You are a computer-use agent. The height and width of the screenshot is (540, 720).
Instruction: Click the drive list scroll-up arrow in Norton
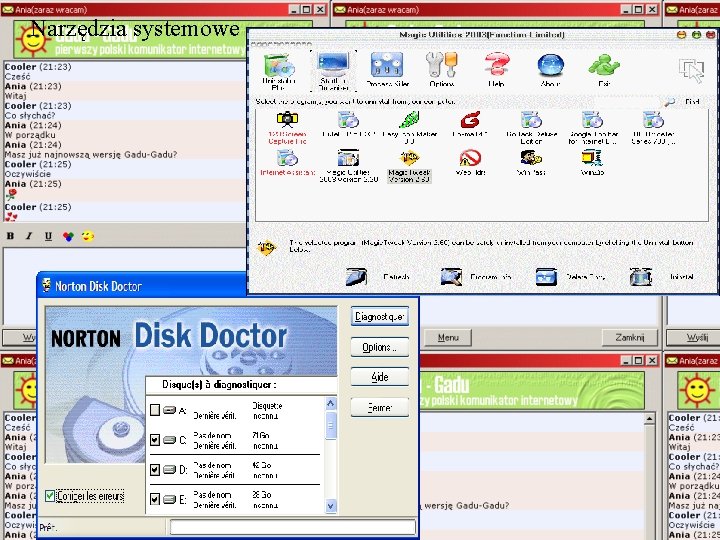click(331, 404)
